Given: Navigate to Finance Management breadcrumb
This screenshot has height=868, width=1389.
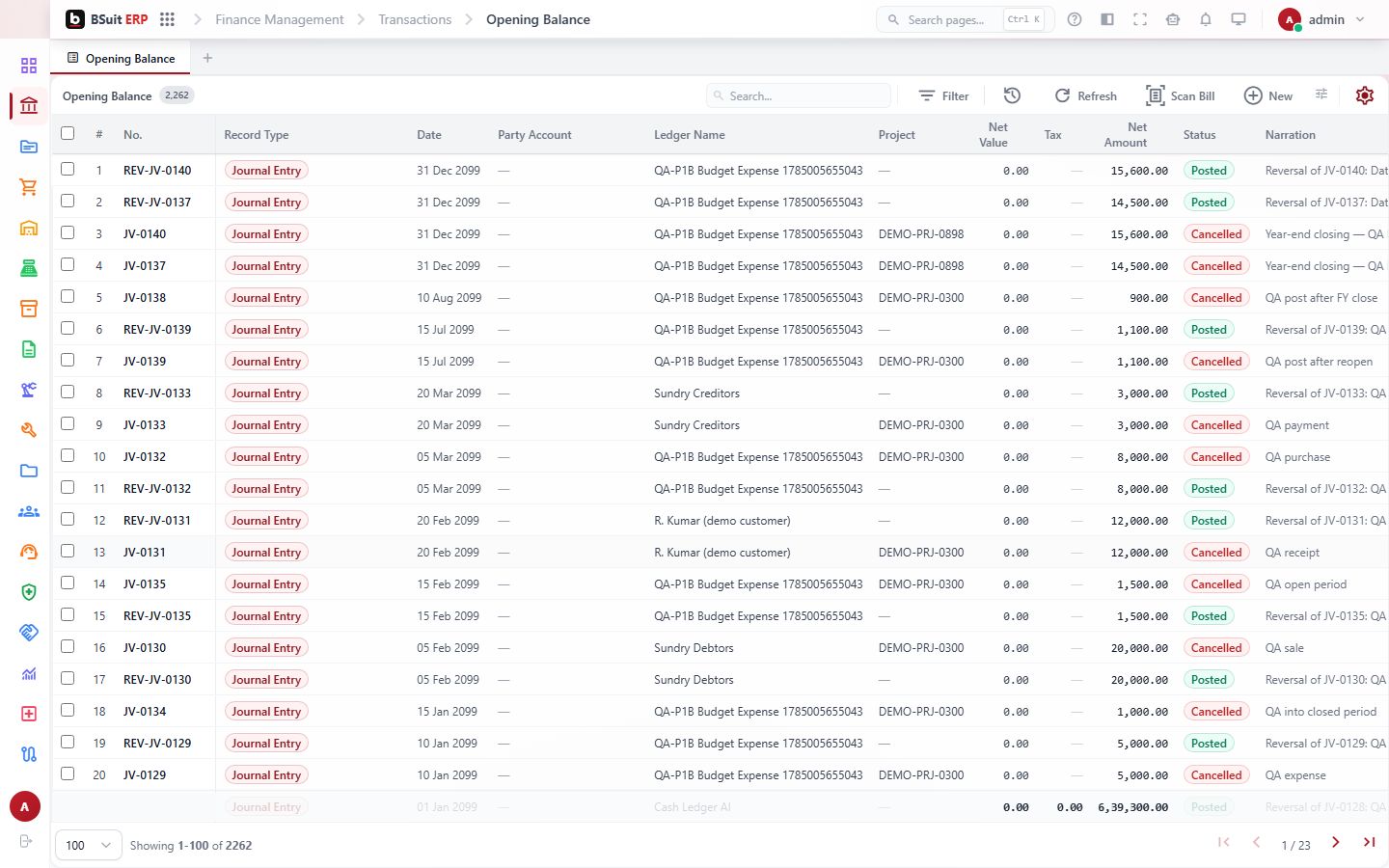Looking at the screenshot, I should click(279, 19).
